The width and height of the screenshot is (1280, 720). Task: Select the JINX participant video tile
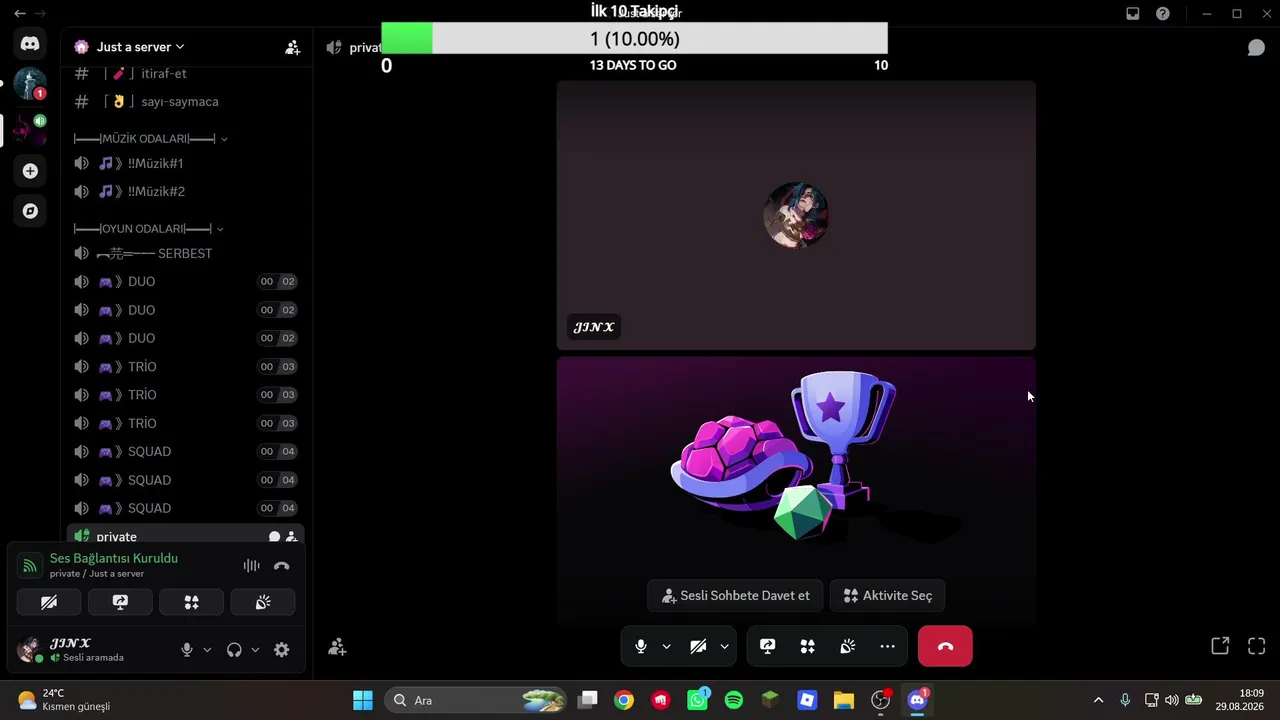796,215
